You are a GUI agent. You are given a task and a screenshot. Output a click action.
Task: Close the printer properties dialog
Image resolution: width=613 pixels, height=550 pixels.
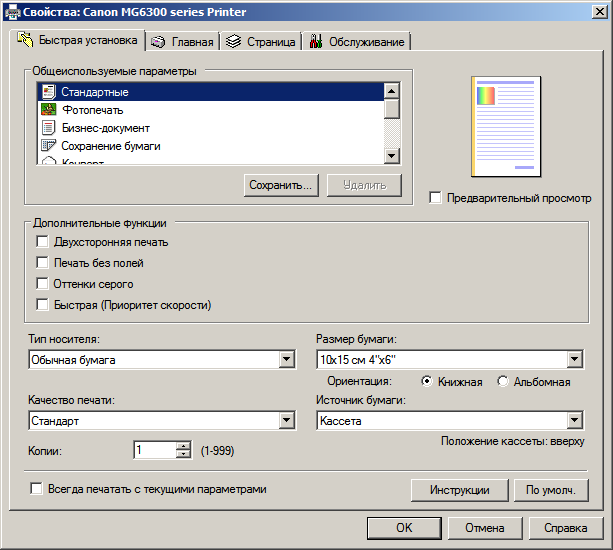tap(600, 12)
